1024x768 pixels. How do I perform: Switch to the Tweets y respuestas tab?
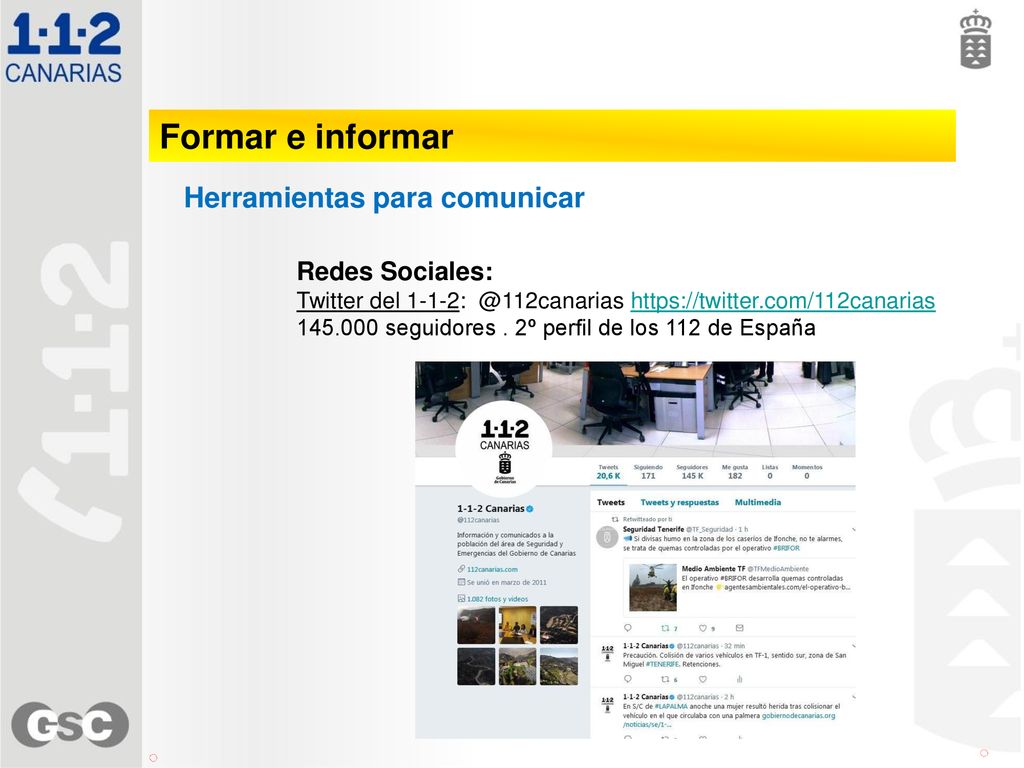[679, 502]
